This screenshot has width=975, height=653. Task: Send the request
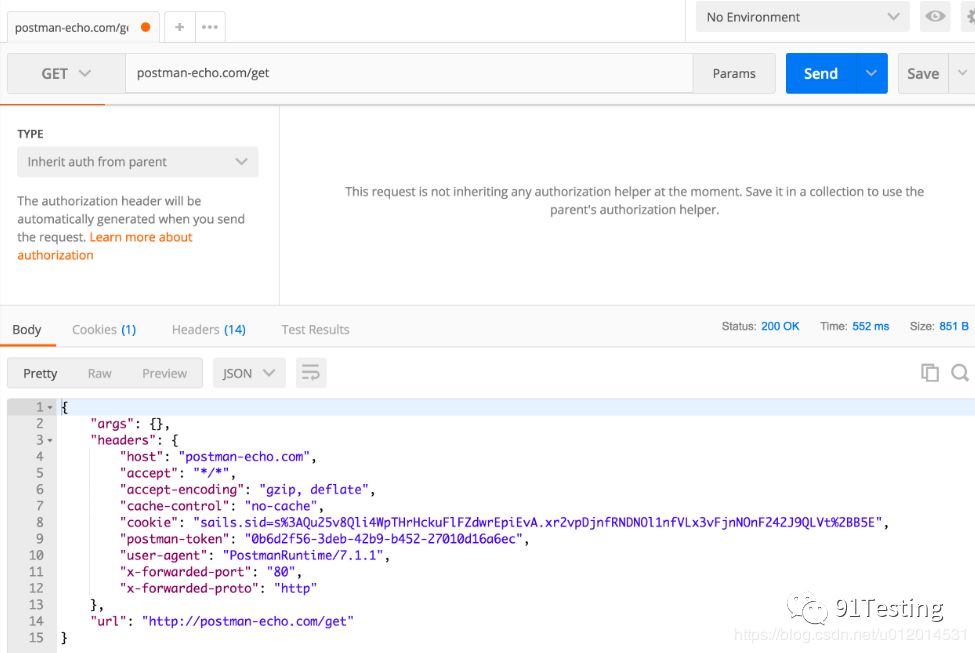click(821, 73)
